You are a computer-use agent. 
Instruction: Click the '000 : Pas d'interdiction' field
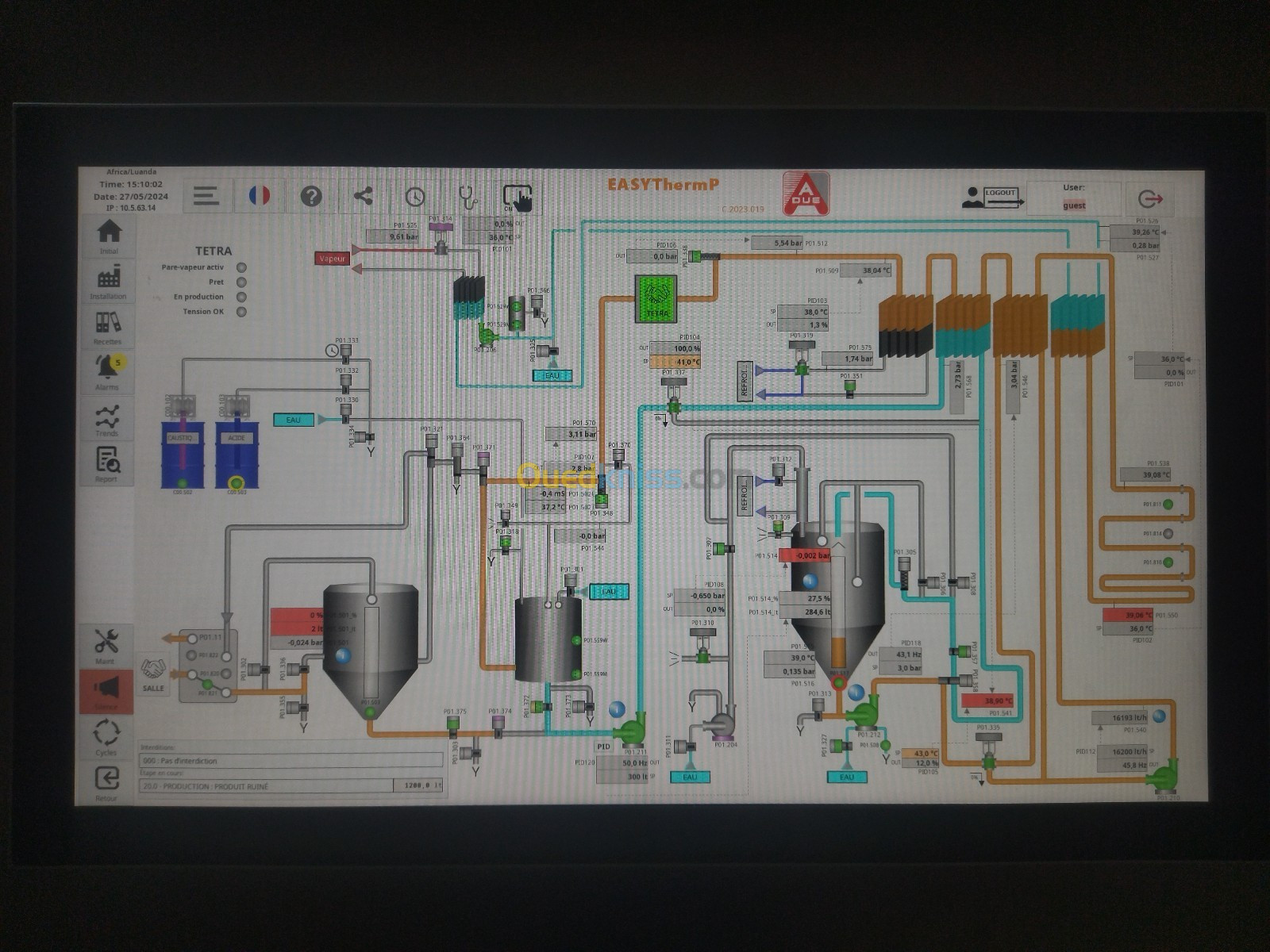pos(291,760)
